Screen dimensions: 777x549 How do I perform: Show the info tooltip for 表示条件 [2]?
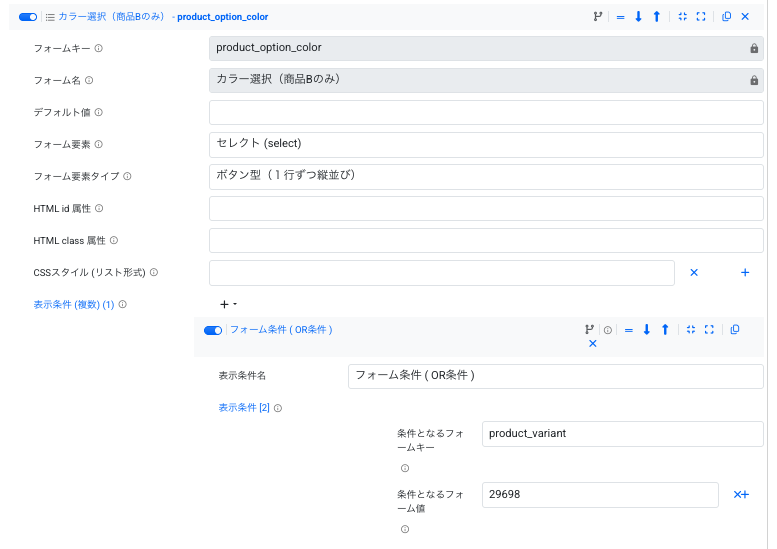coord(278,408)
